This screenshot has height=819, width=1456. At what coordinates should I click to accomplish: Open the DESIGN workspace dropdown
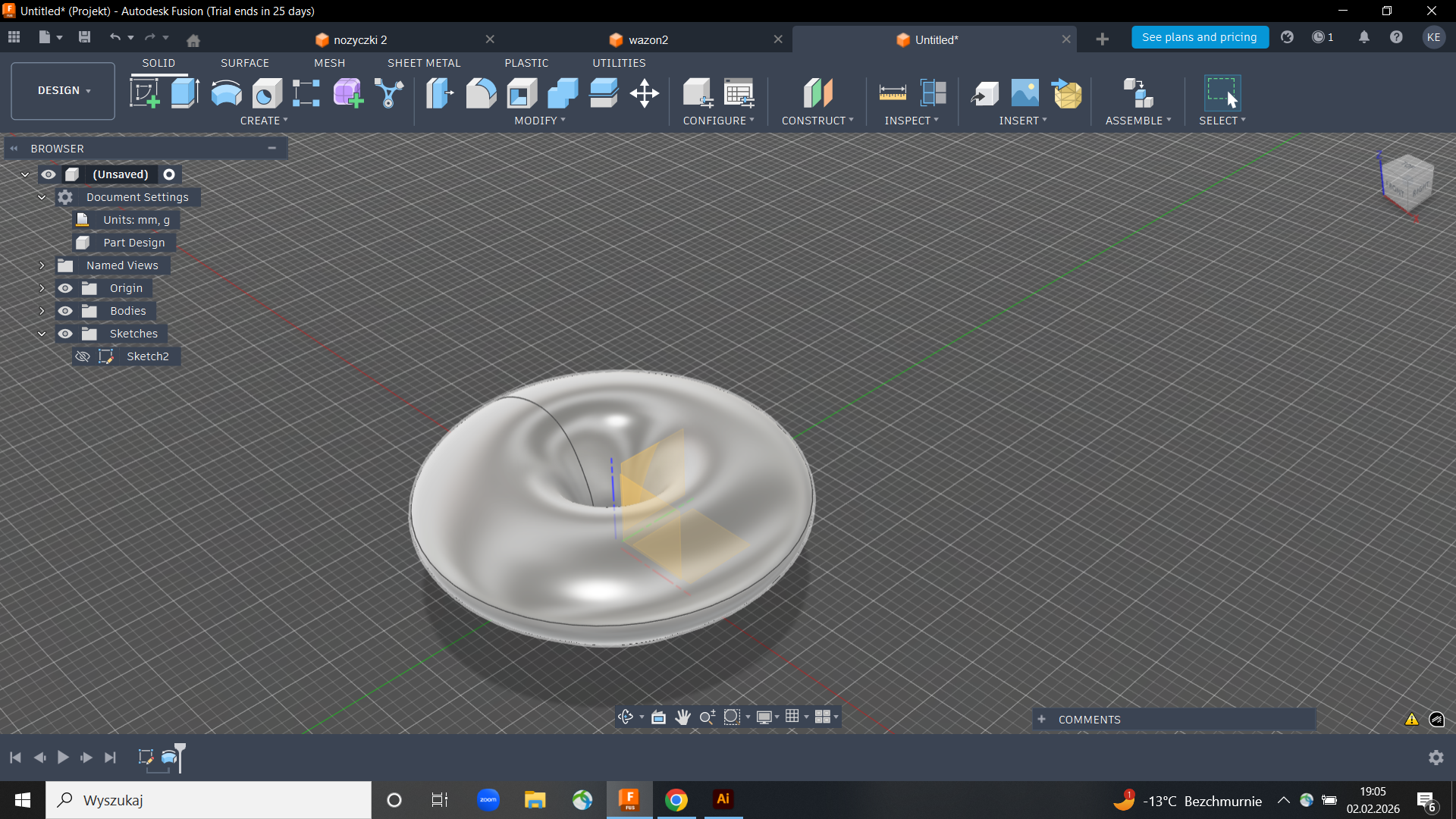[64, 90]
